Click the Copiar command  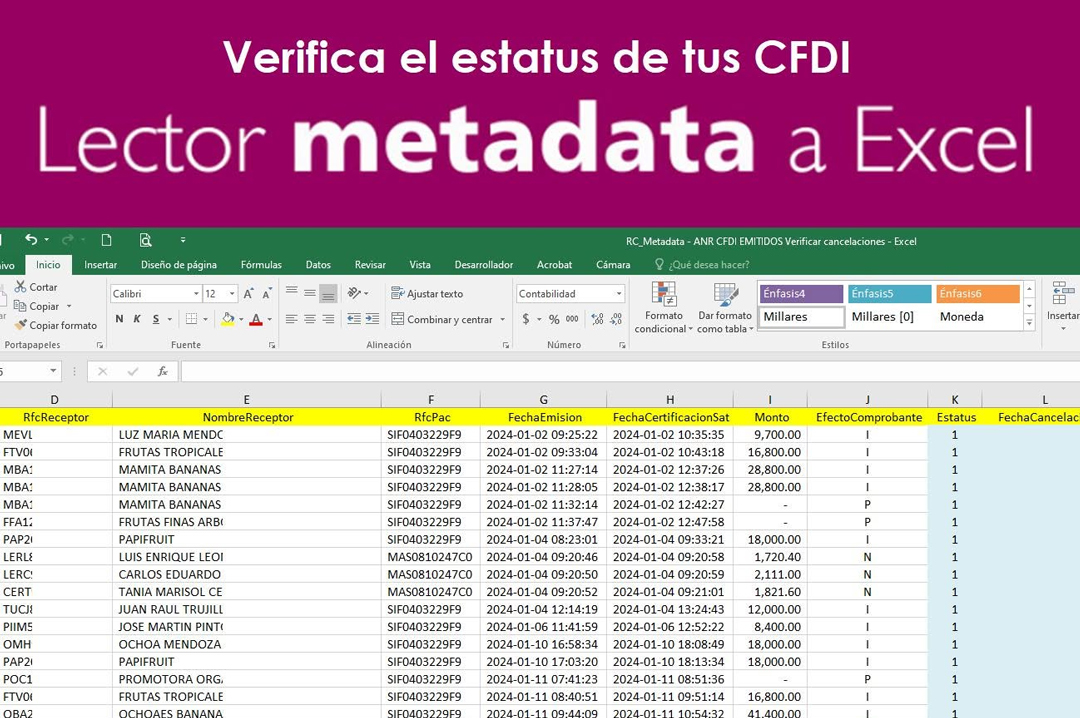coord(43,306)
